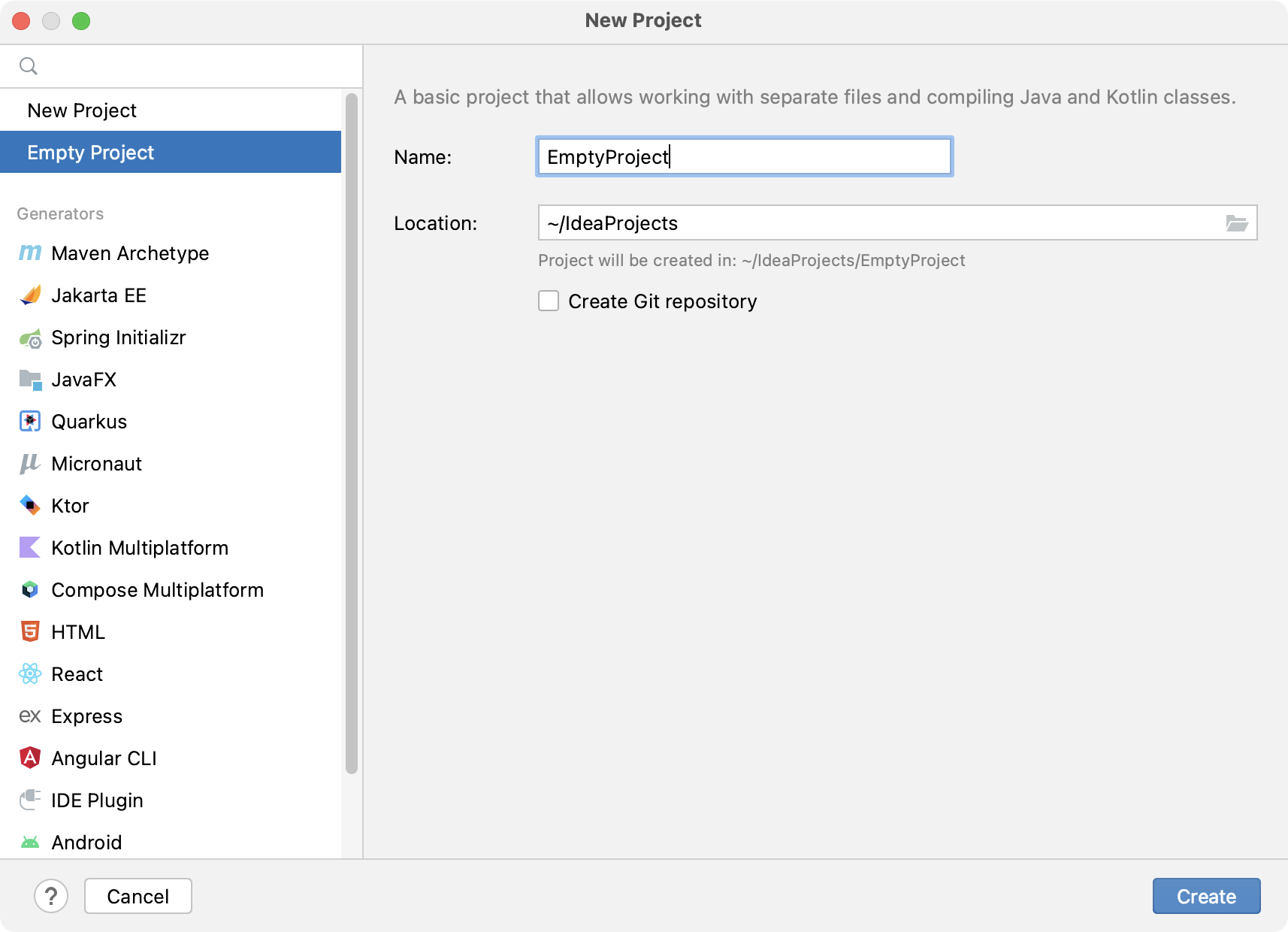This screenshot has height=932, width=1288.
Task: Pick Ktor from generators list
Action: (171, 506)
